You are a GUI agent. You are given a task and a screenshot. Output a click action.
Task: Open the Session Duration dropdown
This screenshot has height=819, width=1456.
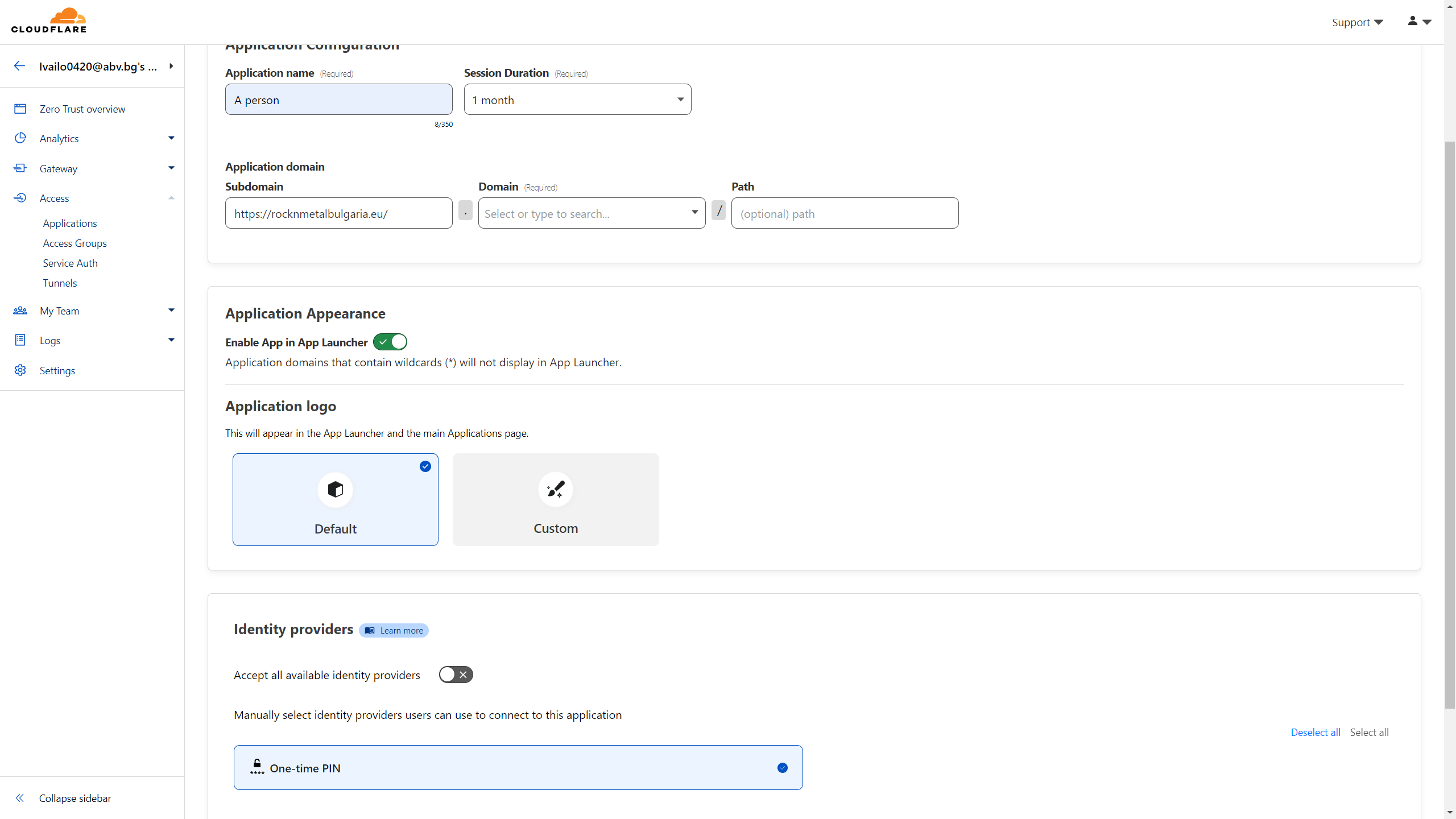(577, 100)
